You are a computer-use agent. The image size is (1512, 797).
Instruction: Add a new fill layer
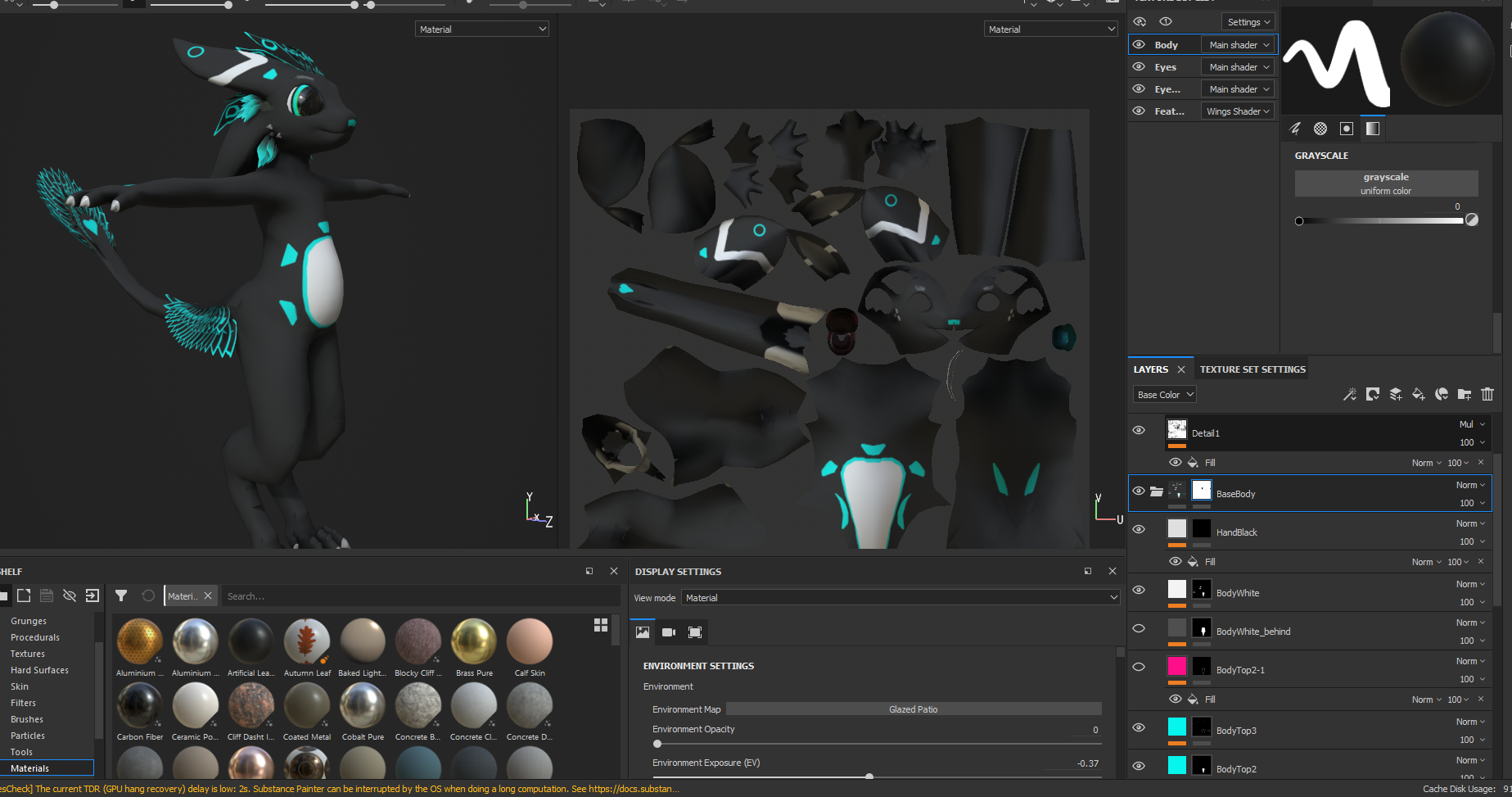click(x=1419, y=395)
